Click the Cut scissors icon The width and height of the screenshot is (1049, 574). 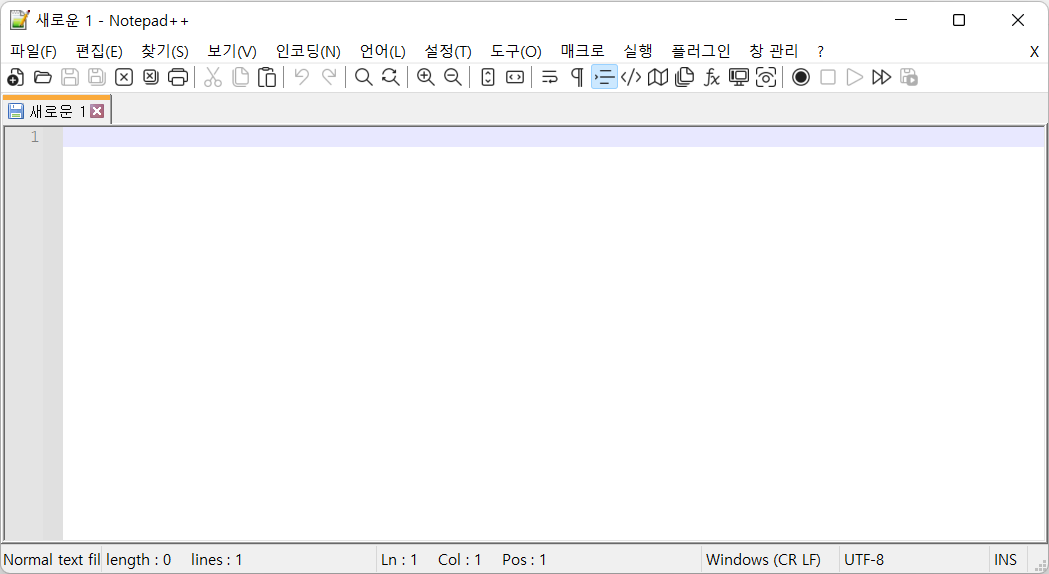(x=213, y=78)
